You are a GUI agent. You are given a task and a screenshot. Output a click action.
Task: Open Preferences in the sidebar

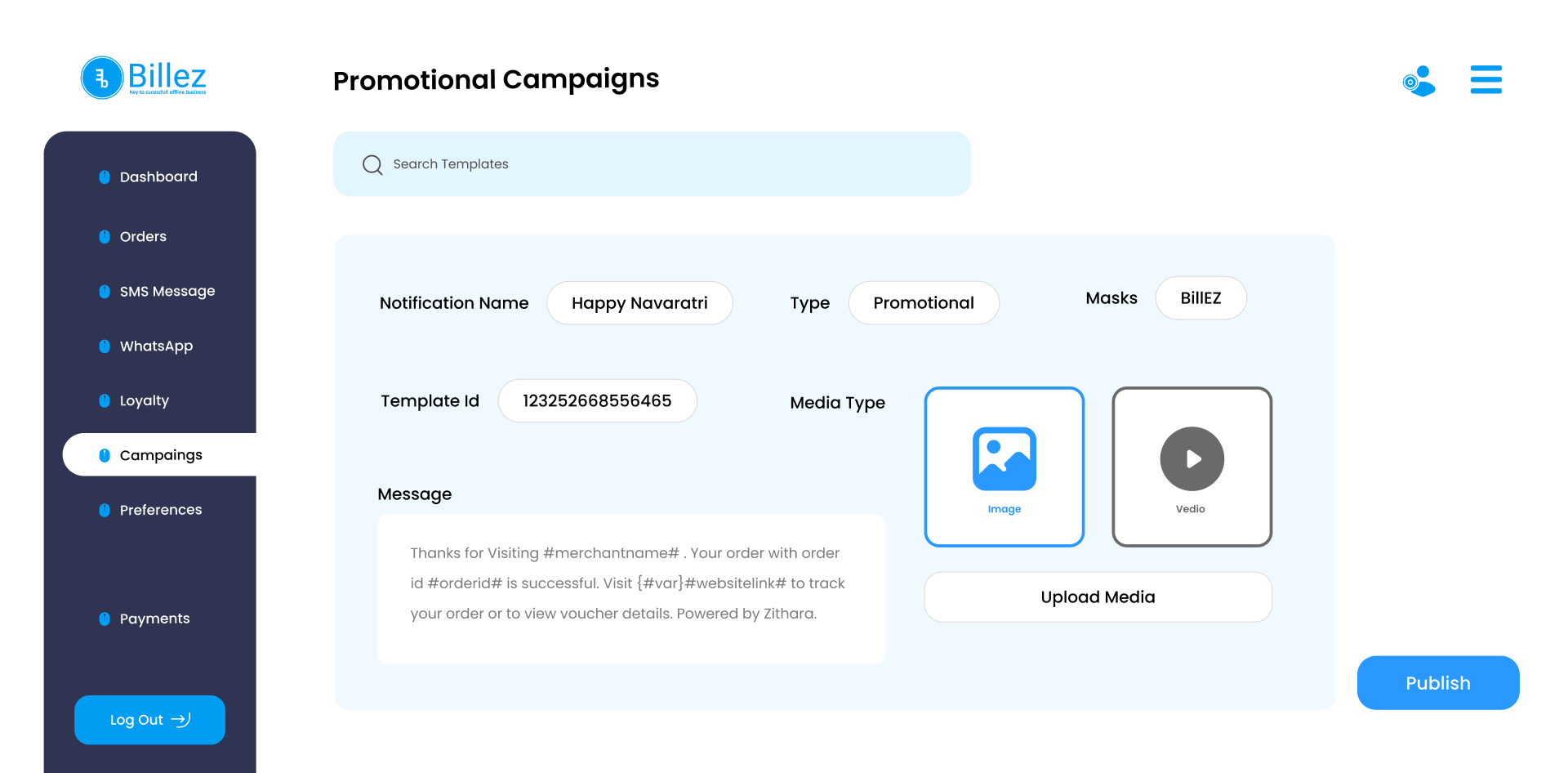click(160, 510)
